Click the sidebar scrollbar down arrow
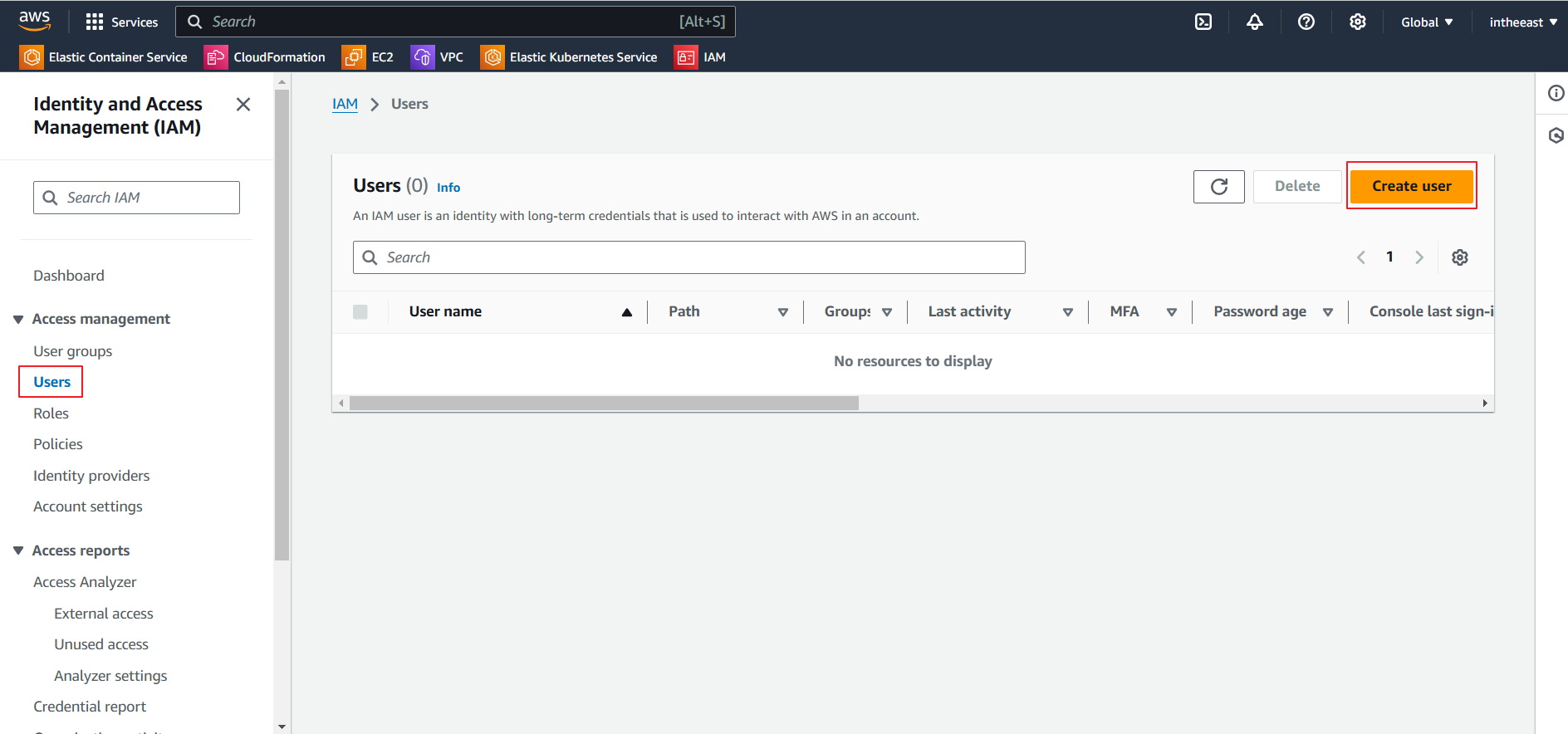Screen dimensions: 1568x734 (282, 727)
